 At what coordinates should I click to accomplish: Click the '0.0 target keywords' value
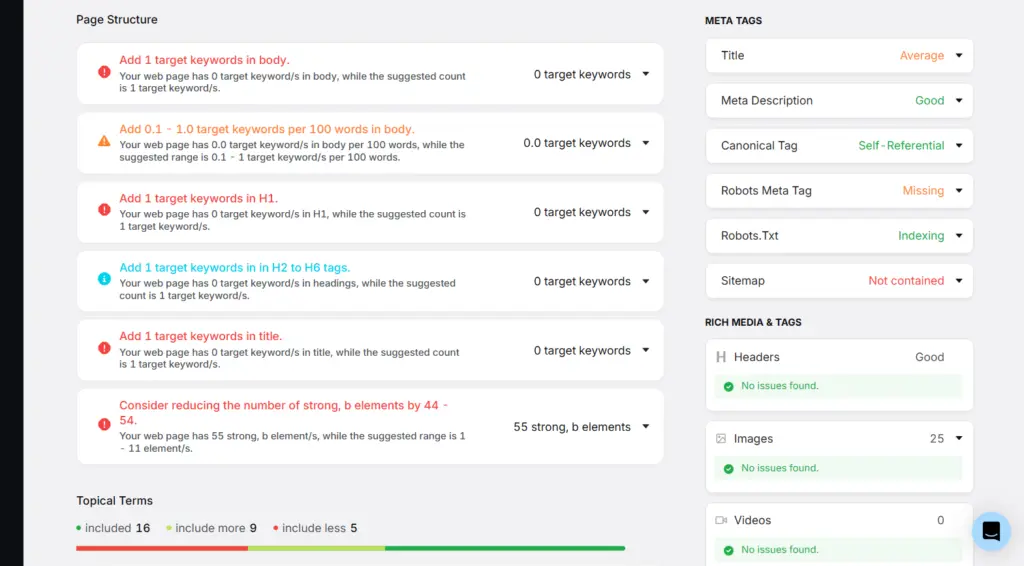point(577,143)
